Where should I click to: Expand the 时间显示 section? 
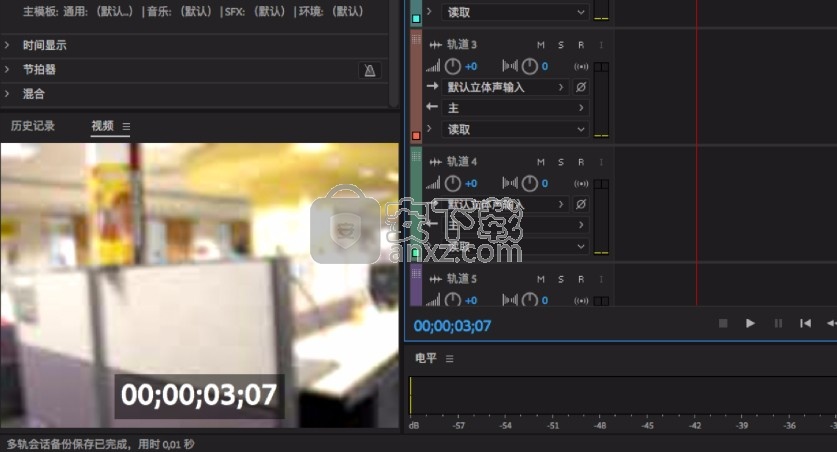(7, 45)
